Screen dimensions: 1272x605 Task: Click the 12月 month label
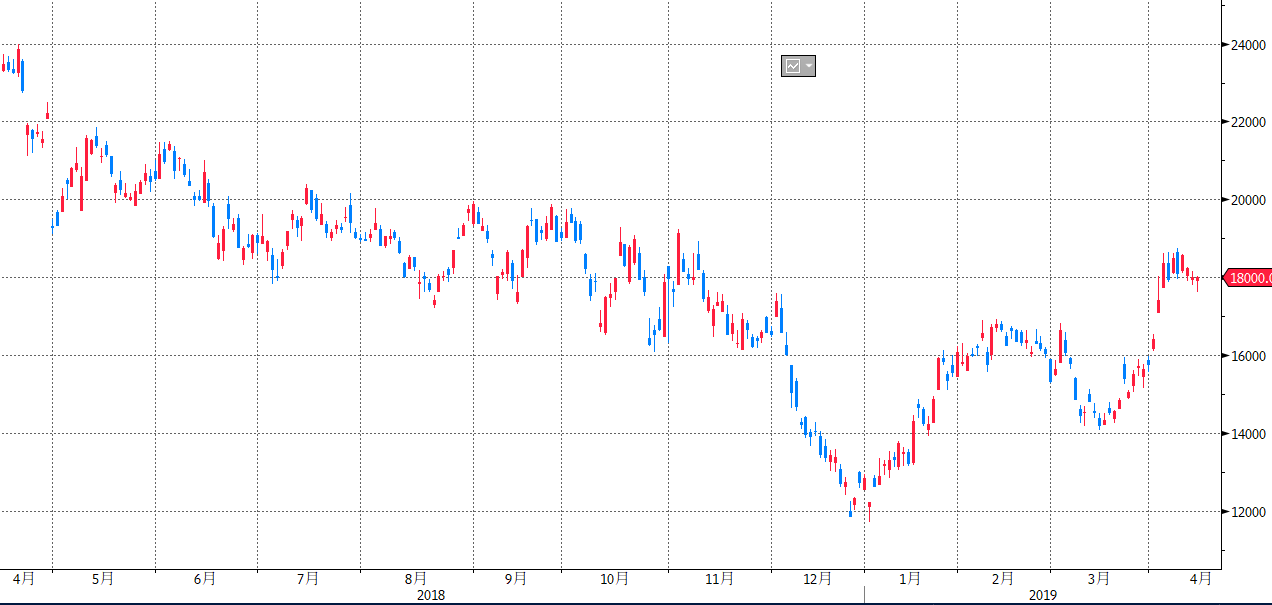817,578
